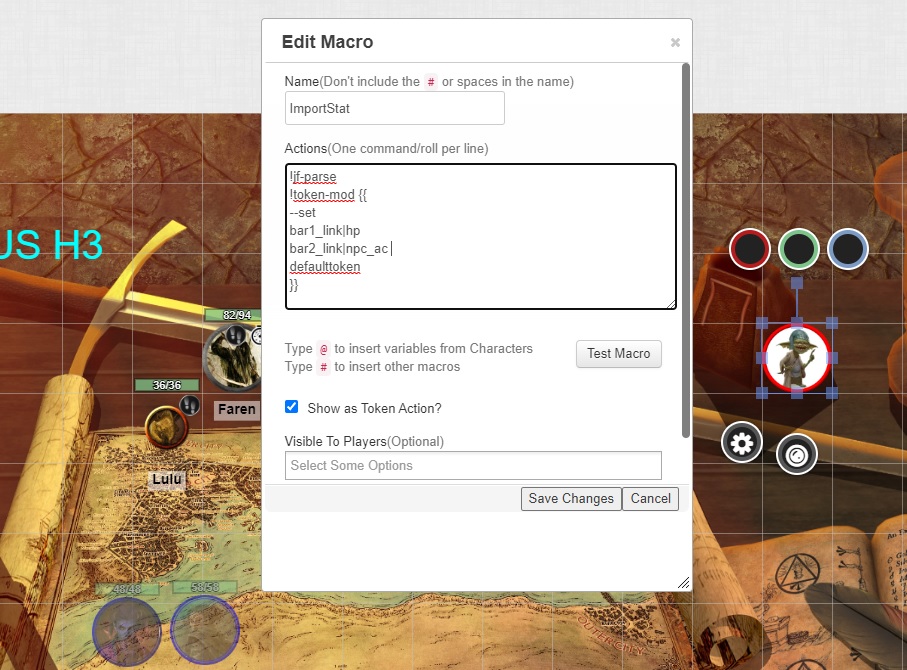Screen dimensions: 907x670
Task: Close the Edit Macro dialog with the X
Action: pyautogui.click(x=675, y=42)
